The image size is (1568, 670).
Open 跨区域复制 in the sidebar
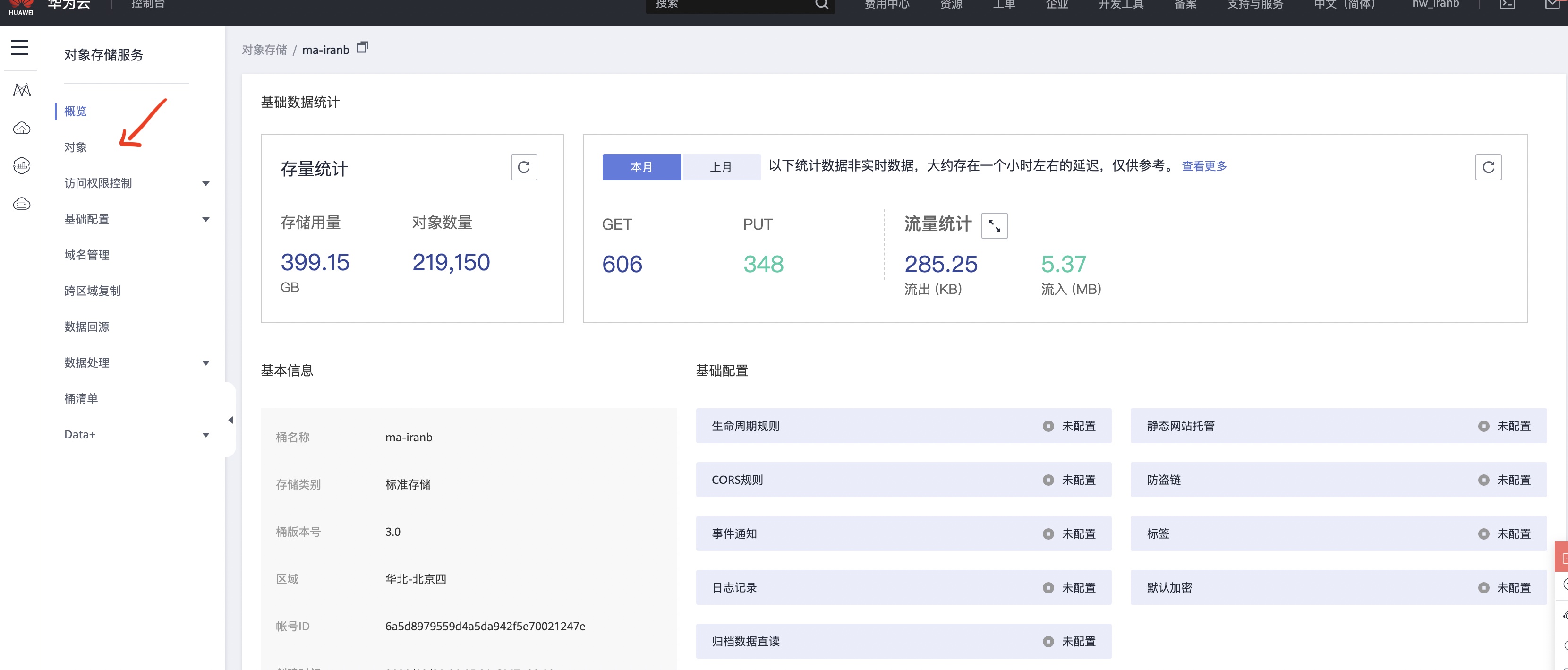[x=93, y=291]
